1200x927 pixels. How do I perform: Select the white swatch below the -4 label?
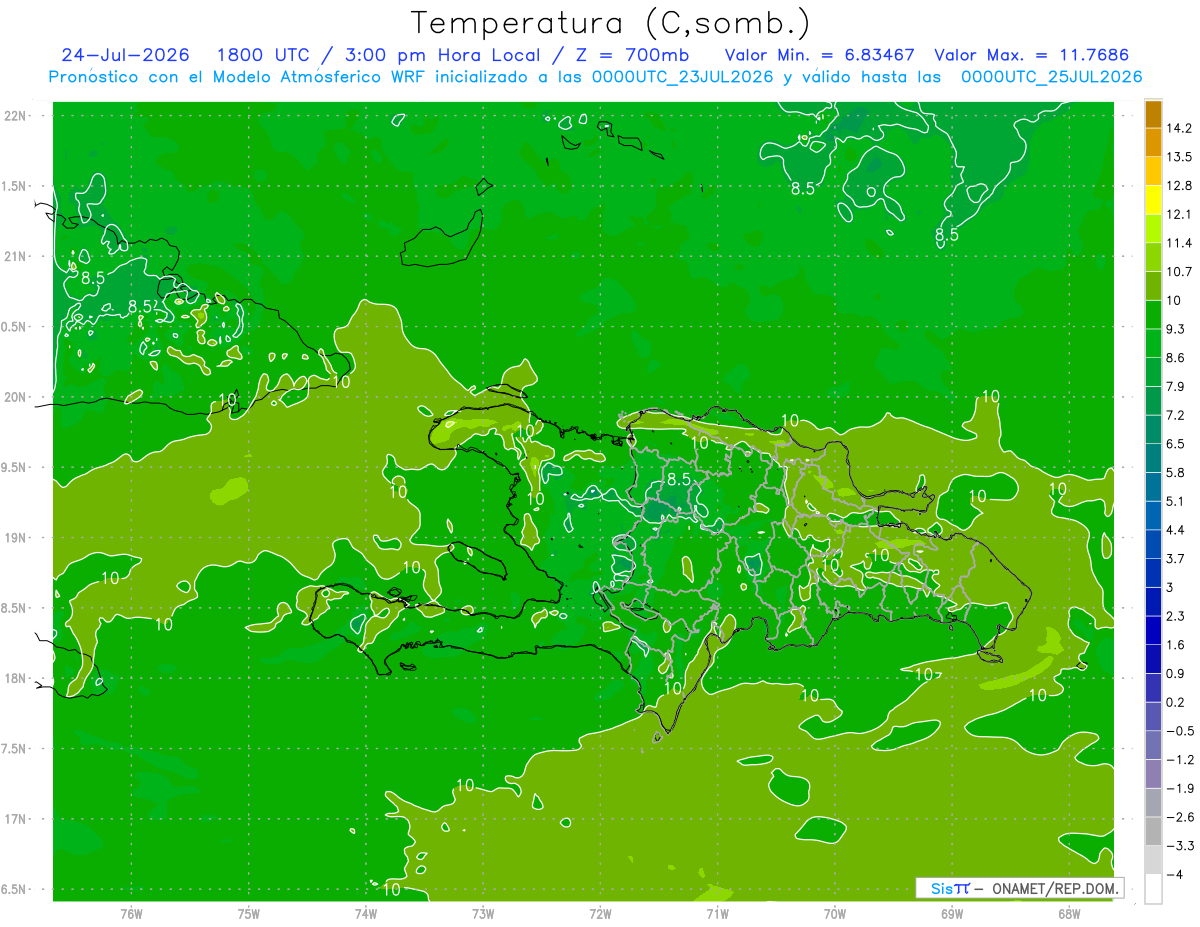[1153, 888]
